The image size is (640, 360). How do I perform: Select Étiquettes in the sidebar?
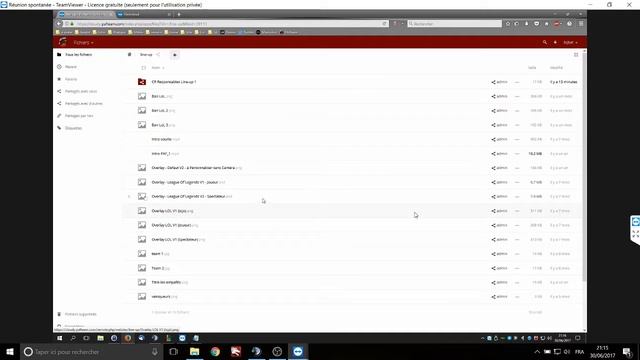[x=73, y=128]
